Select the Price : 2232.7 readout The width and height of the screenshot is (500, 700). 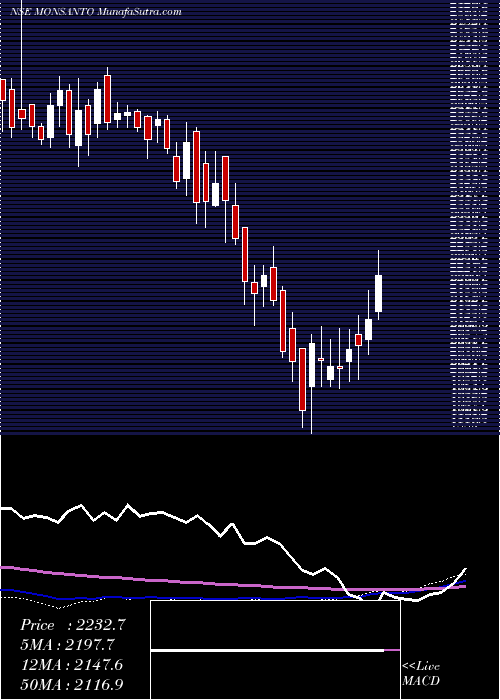(73, 625)
